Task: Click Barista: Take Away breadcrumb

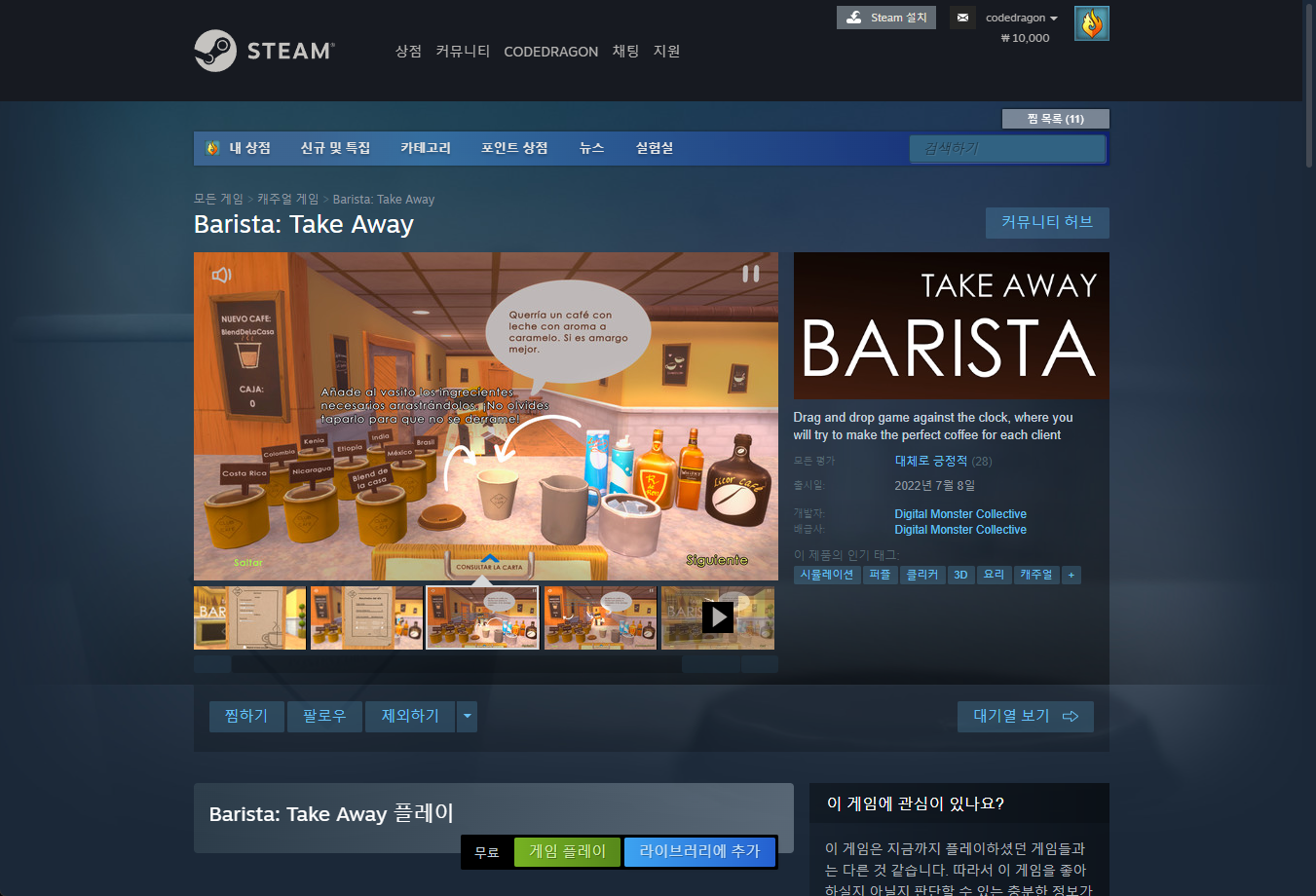Action: pos(384,199)
